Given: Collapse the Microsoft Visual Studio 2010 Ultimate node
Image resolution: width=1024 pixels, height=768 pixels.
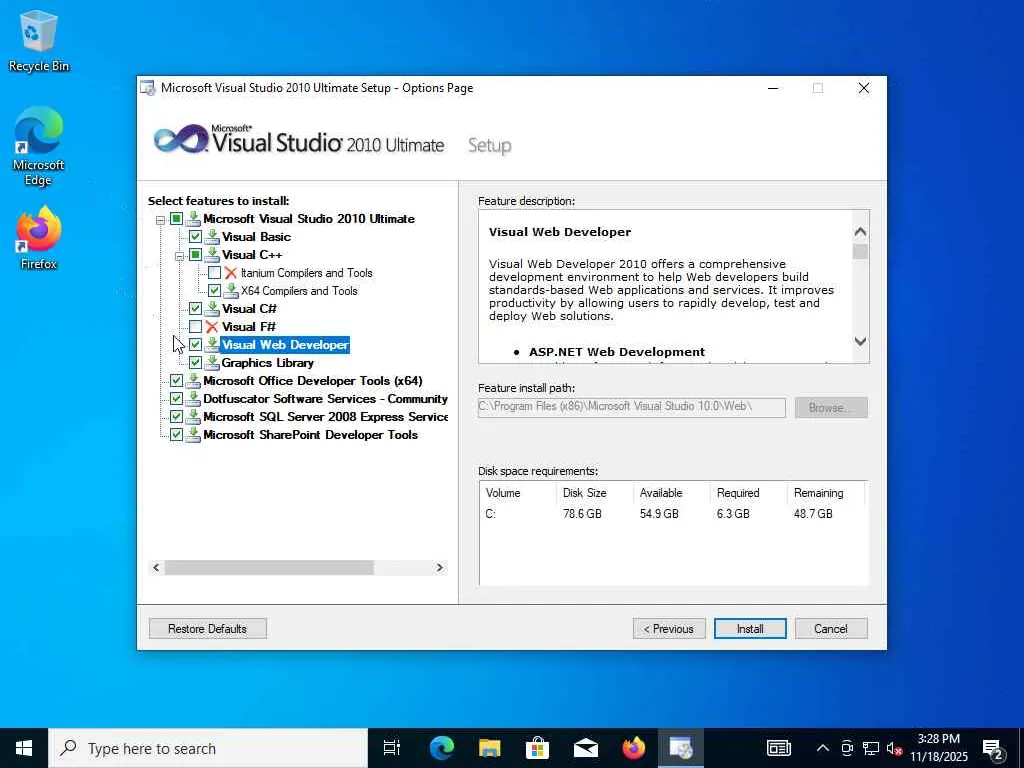Looking at the screenshot, I should (160, 220).
